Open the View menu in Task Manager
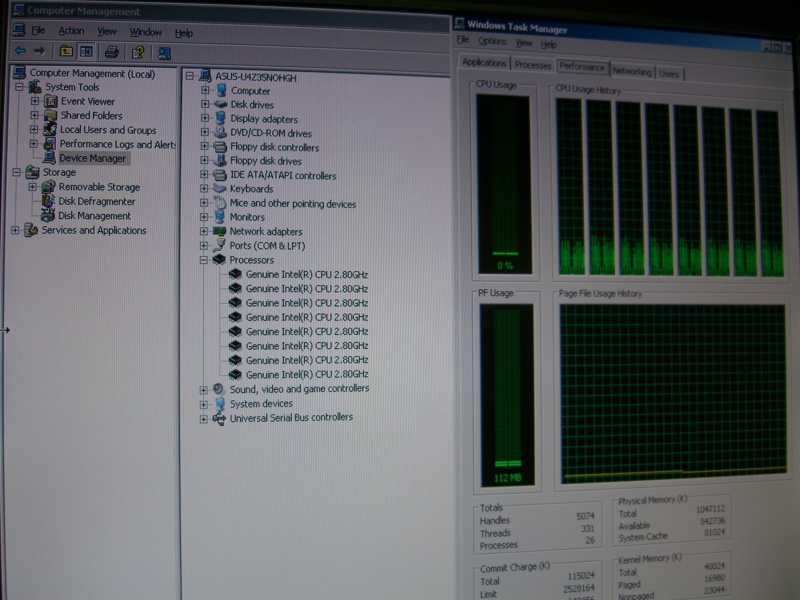Viewport: 800px width, 600px height. [x=523, y=43]
